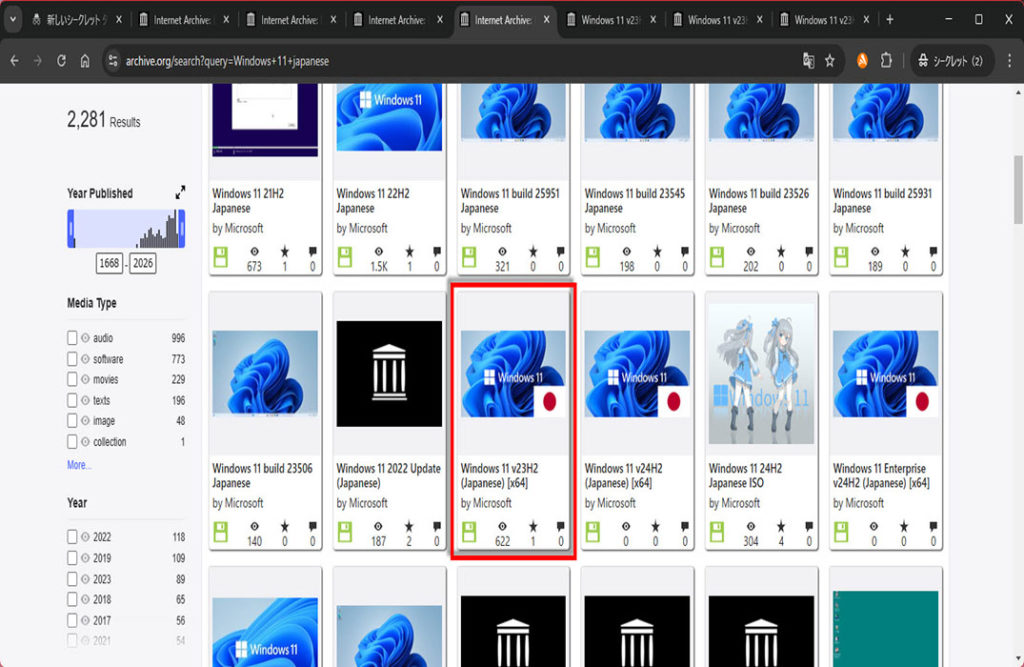Open the incognito profile menu

(950, 61)
